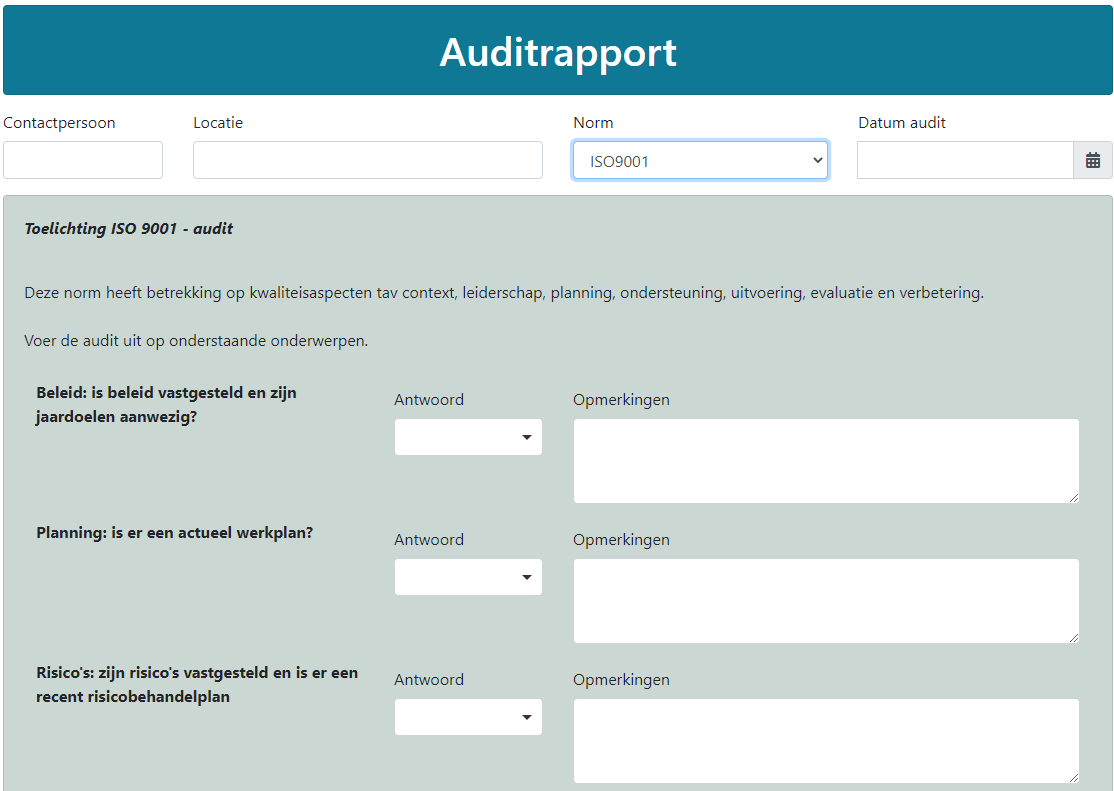Open the Antwoord dropdown for the Risico's question
1114x791 pixels.
pos(468,717)
